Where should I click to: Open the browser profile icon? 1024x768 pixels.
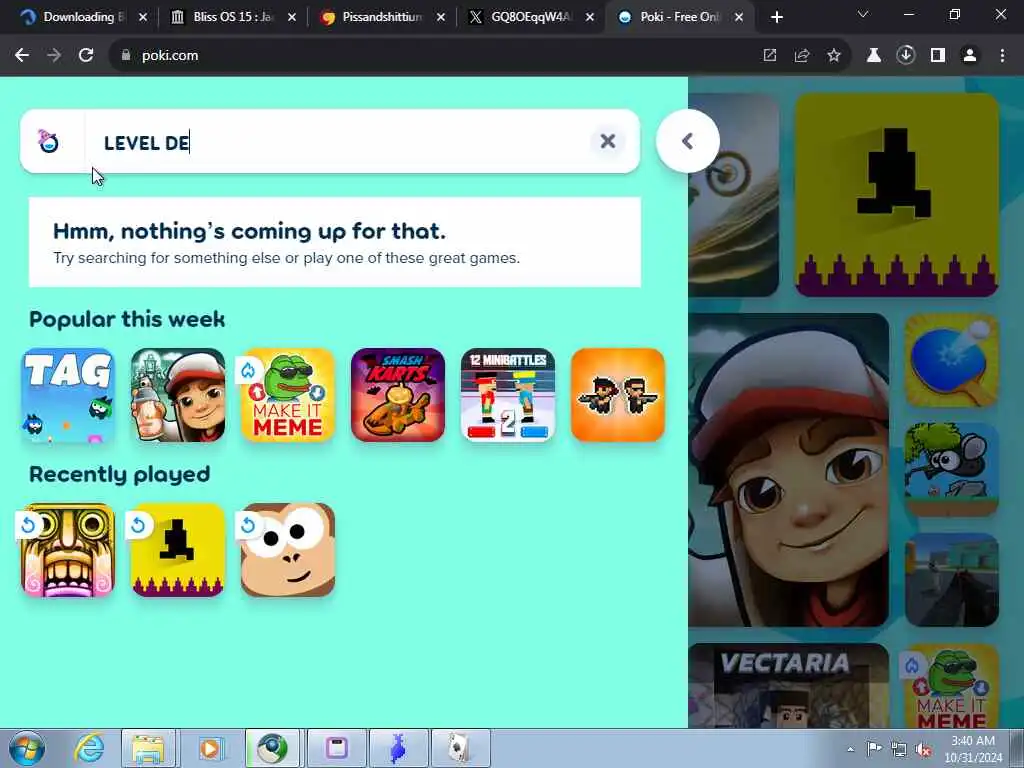point(970,56)
